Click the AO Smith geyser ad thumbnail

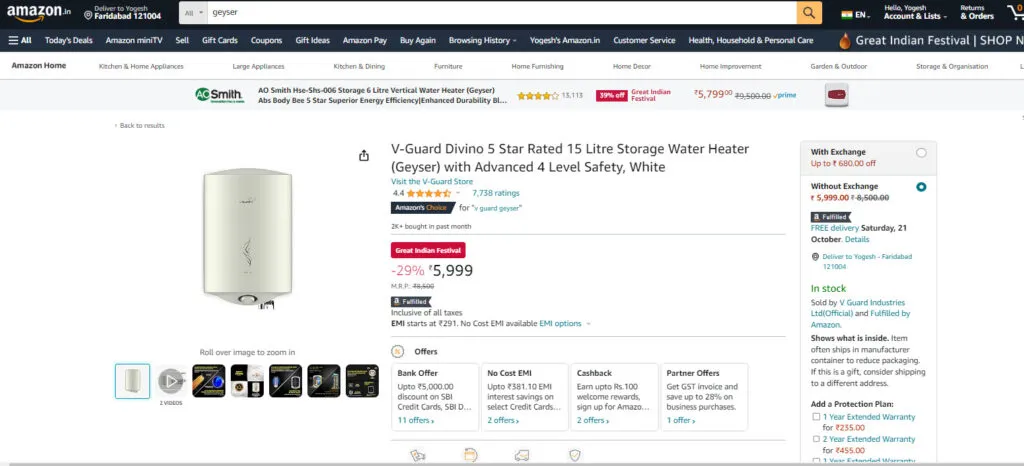pyautogui.click(x=837, y=95)
